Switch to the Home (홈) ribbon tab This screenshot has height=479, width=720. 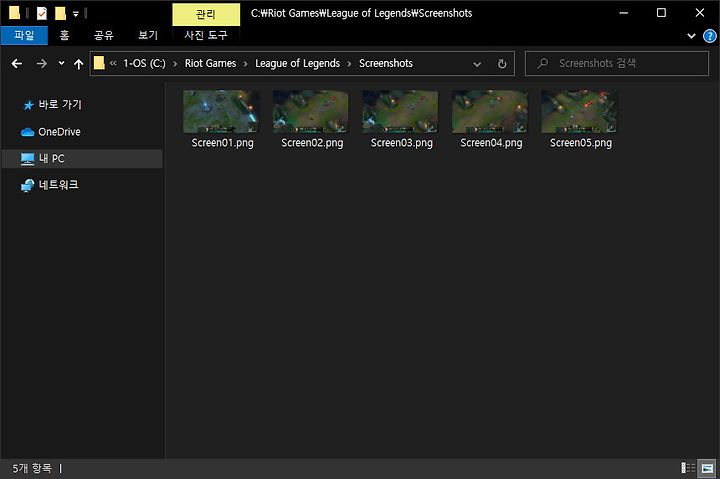tap(64, 35)
